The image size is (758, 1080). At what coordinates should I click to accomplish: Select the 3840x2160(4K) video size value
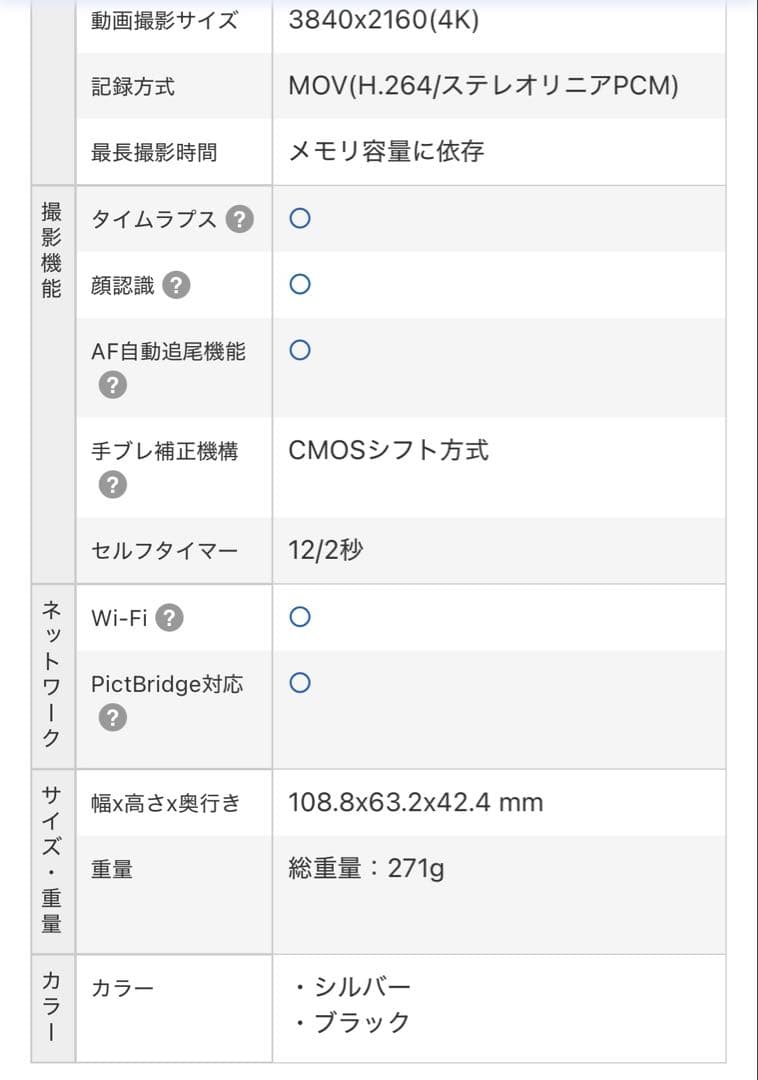point(383,20)
